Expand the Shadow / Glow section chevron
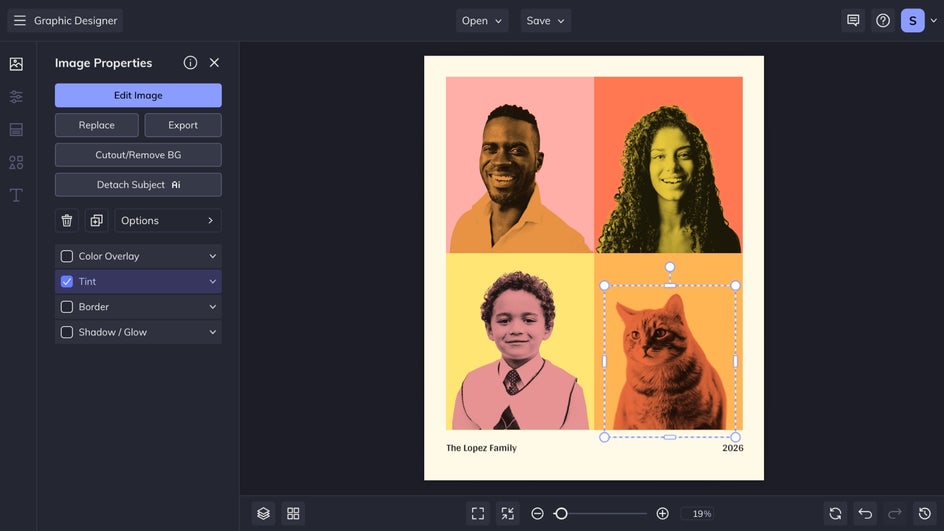 pos(213,332)
